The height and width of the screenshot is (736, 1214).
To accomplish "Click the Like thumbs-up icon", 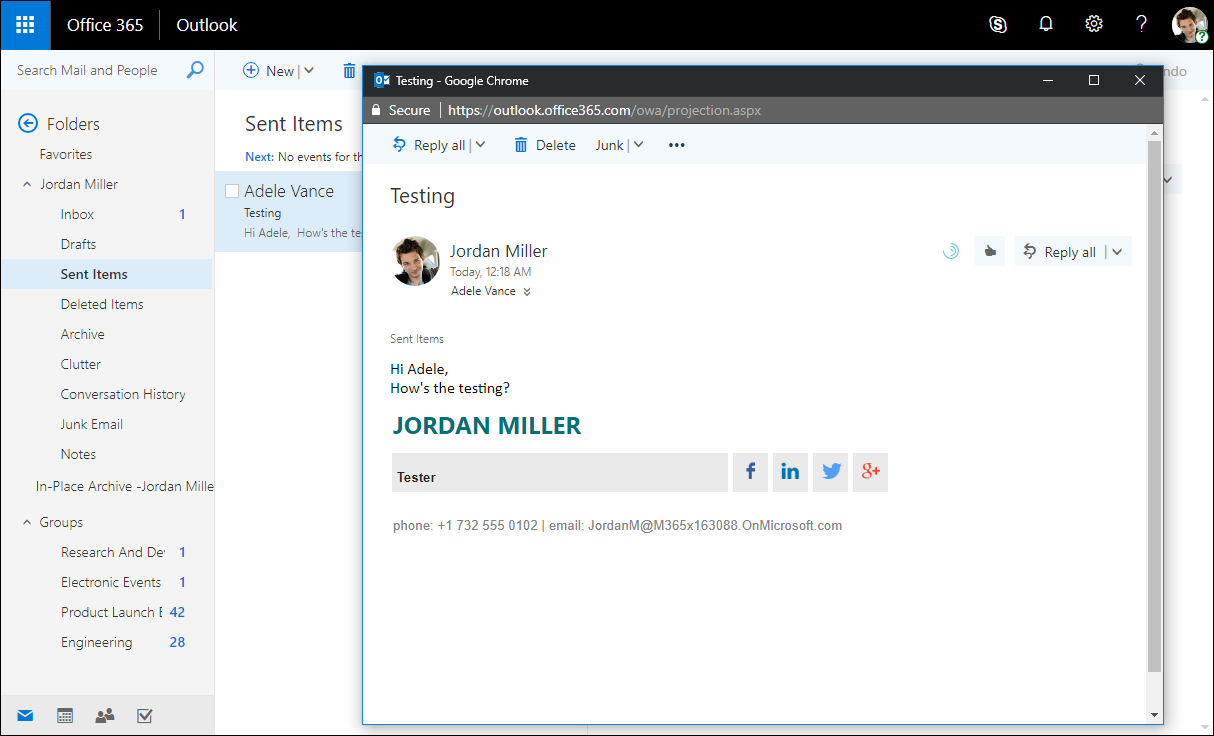I will 990,252.
